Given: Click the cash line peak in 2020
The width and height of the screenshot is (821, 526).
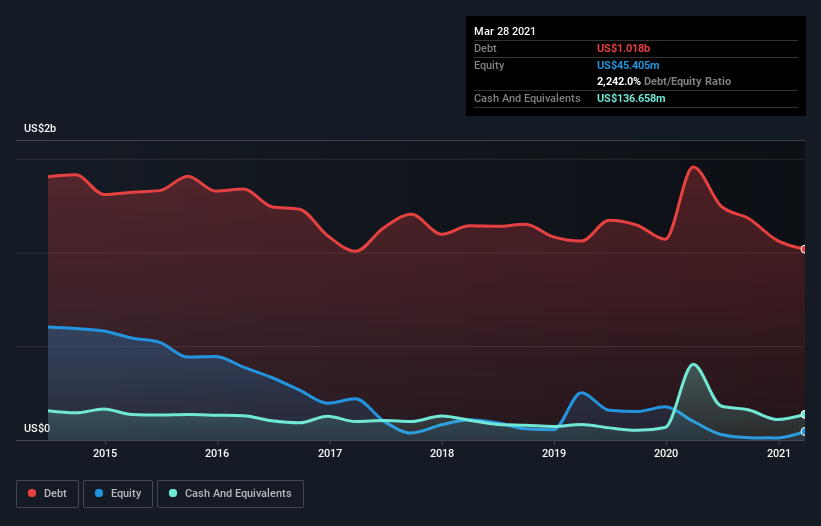Looking at the screenshot, I should 694,365.
